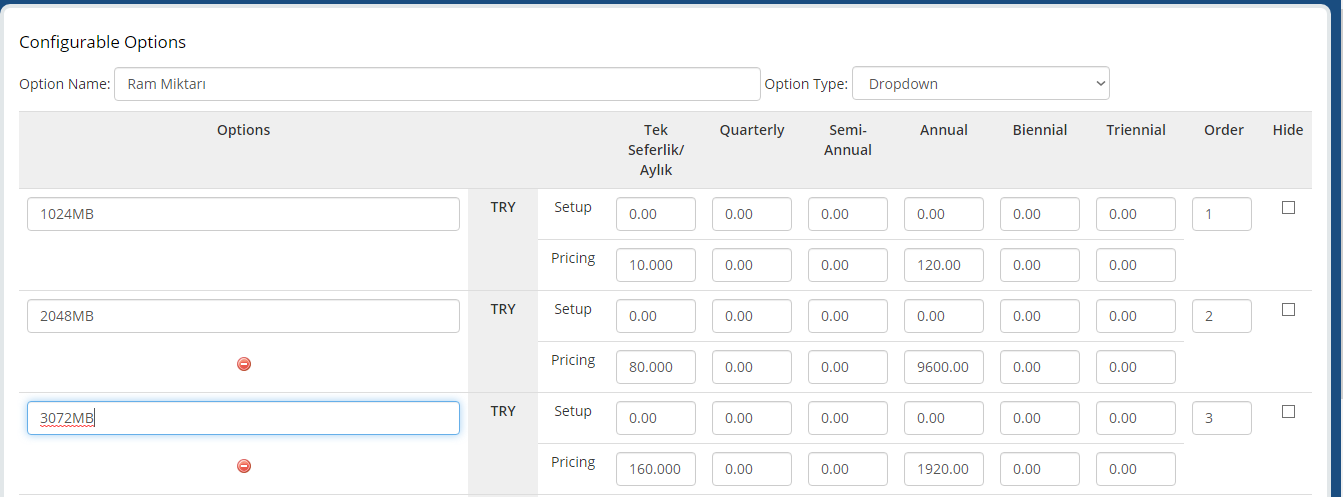Edit 2048MB triennial setup fee field
Viewport: 1343px width, 497px height.
coord(1136,316)
